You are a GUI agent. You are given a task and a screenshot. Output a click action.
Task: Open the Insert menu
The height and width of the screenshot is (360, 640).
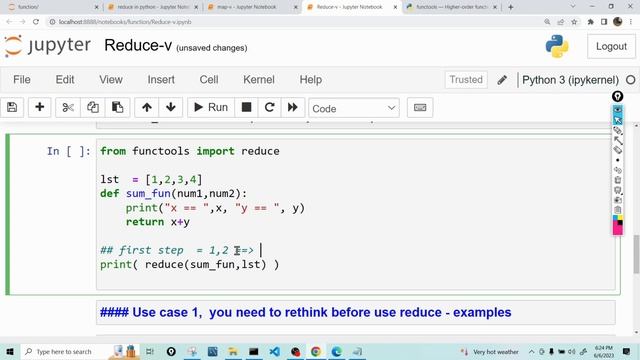(161, 80)
